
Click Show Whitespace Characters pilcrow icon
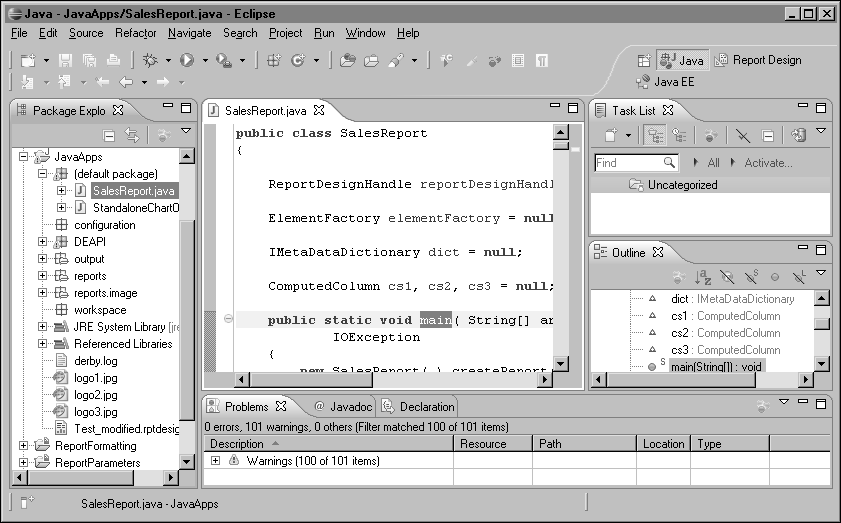pyautogui.click(x=542, y=61)
